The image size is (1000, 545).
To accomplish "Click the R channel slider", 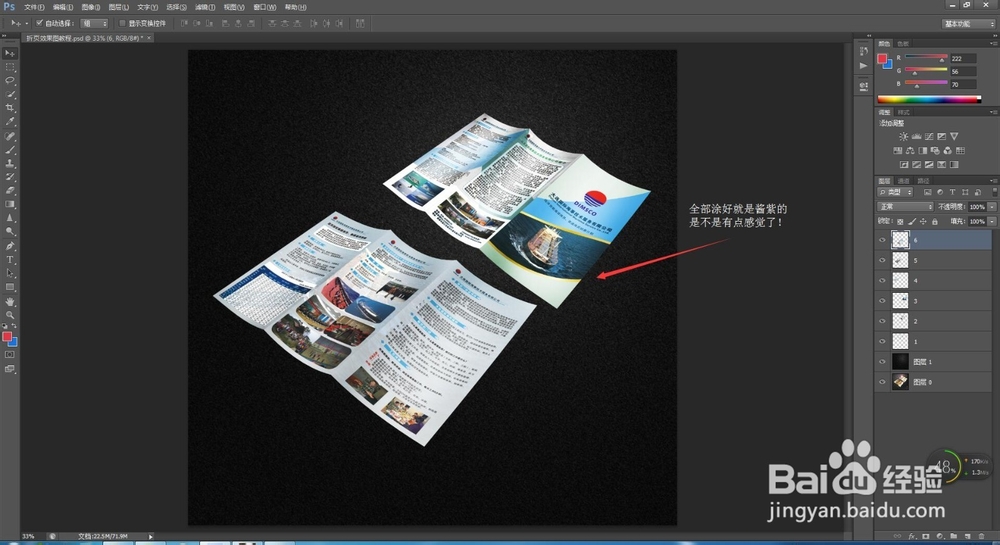I will (x=926, y=57).
